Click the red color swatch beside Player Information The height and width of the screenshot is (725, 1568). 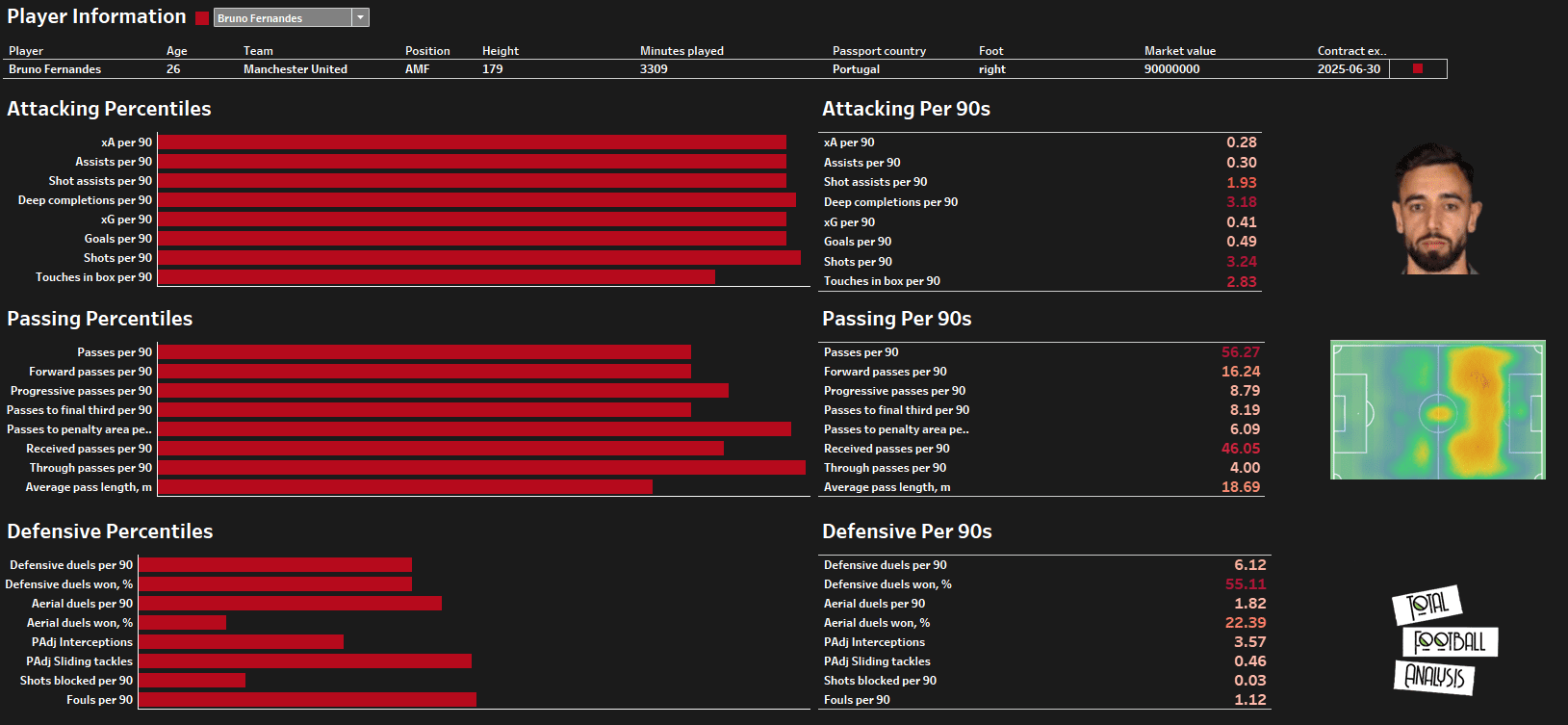202,17
